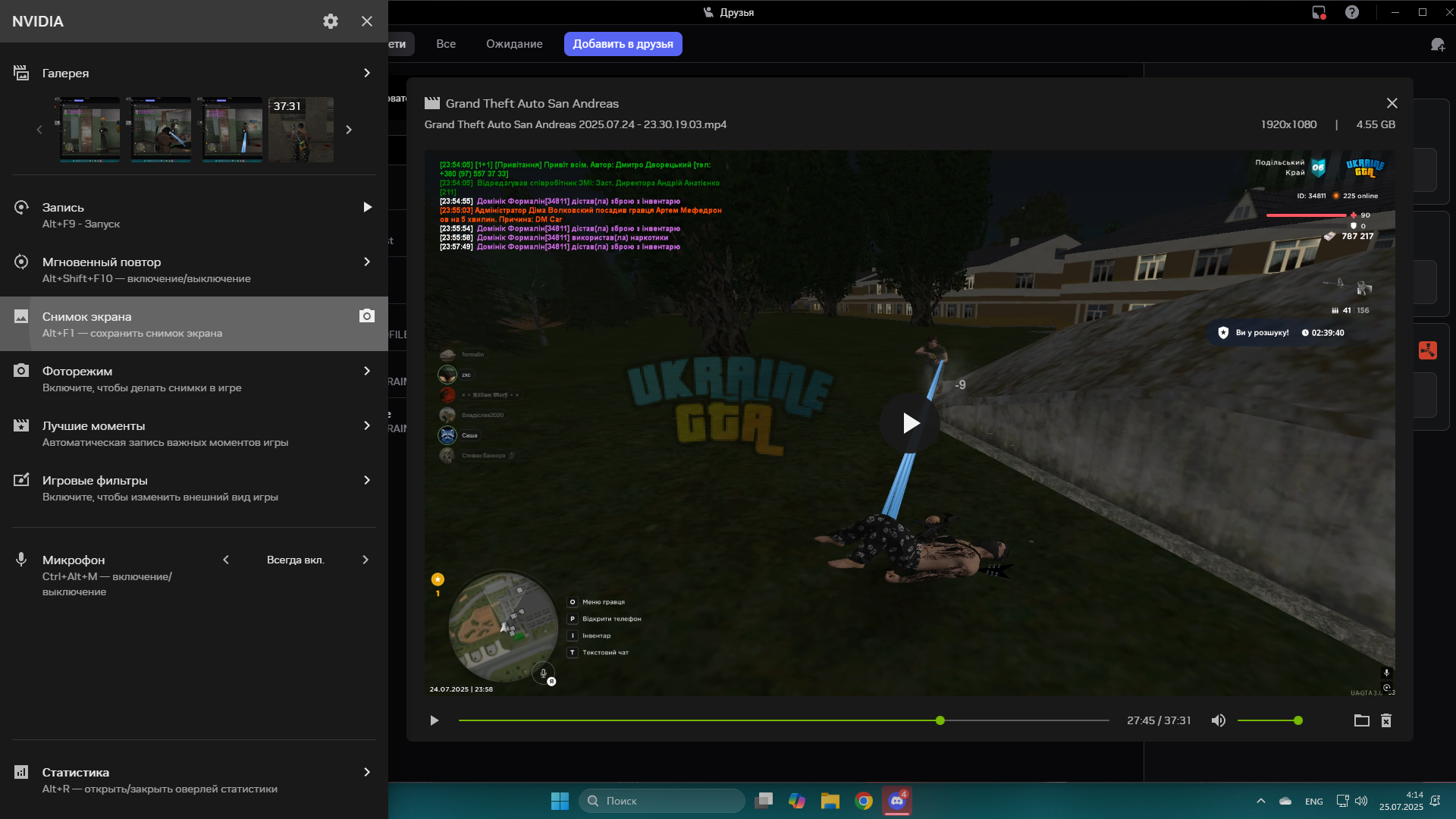The width and height of the screenshot is (1456, 819).
Task: Delete the video with trash icon
Action: (x=1386, y=720)
